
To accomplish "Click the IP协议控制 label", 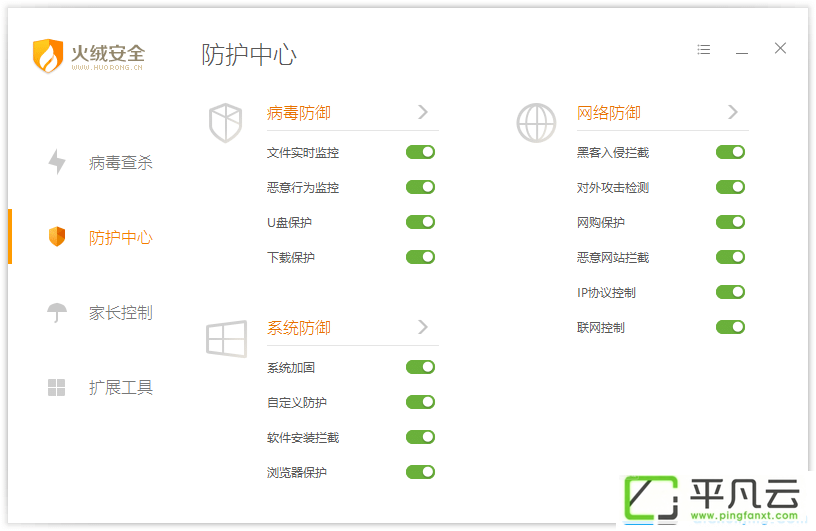I will 606,293.
